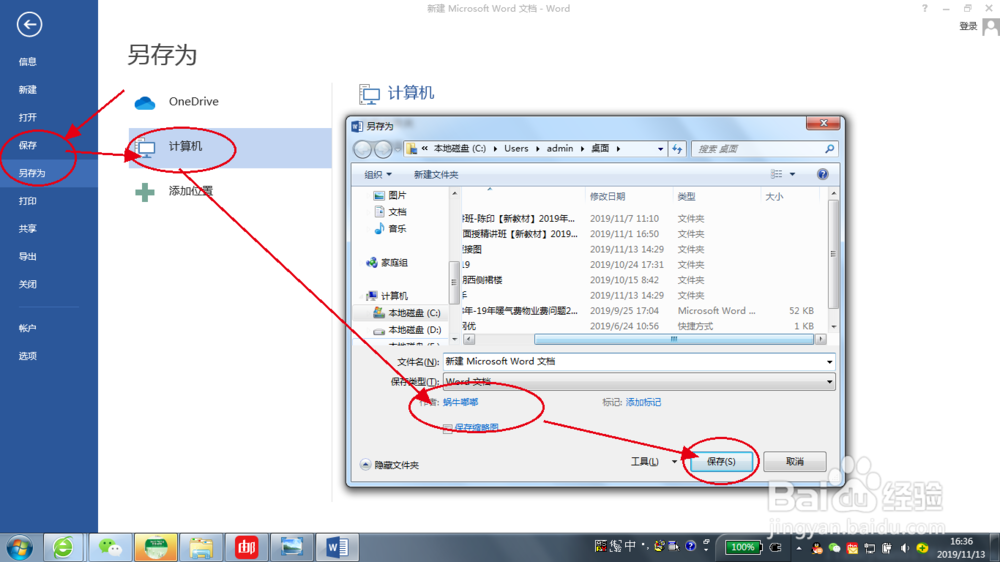Tick the 保存缩略图 checkbox
Viewport: 1000px width, 562px height.
pyautogui.click(x=448, y=428)
